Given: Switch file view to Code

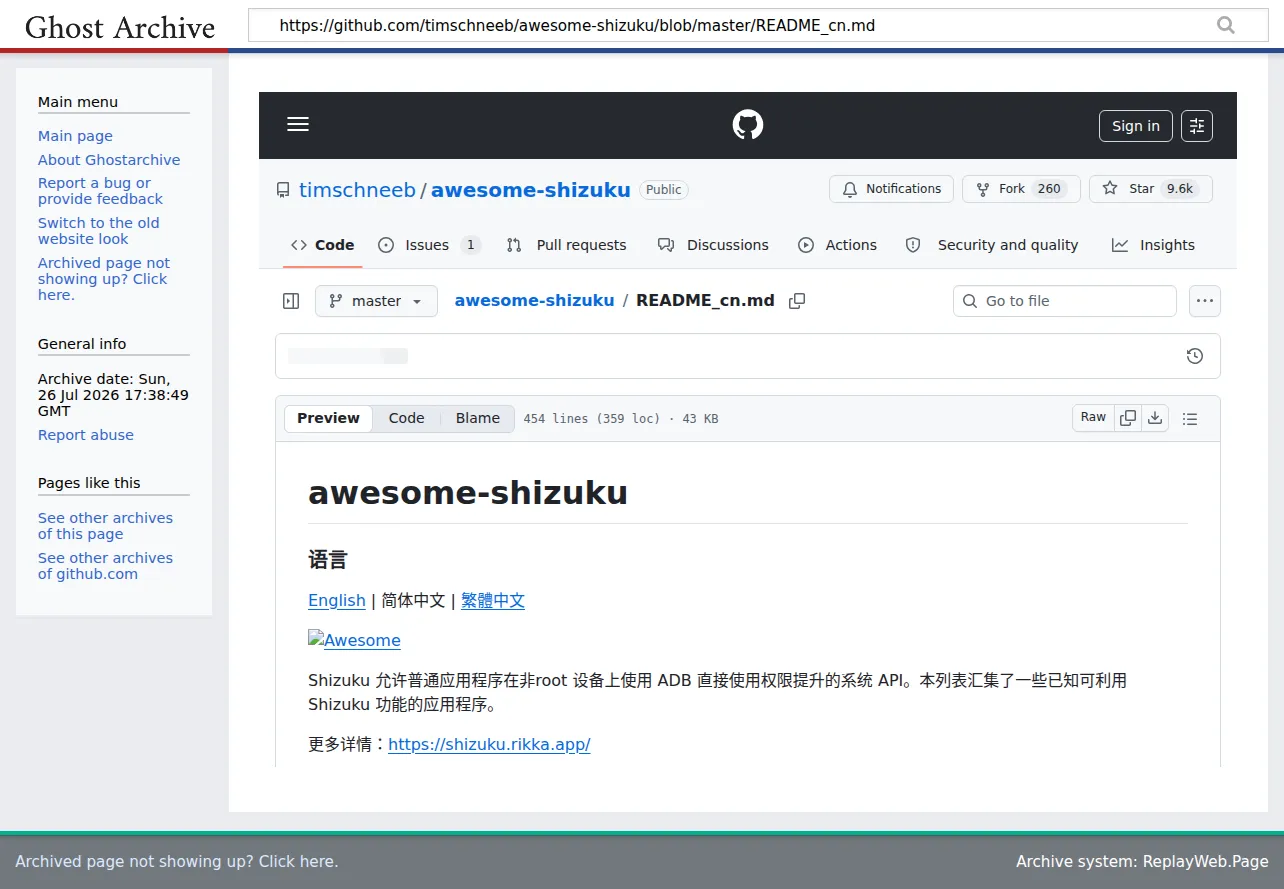Looking at the screenshot, I should [x=406, y=418].
